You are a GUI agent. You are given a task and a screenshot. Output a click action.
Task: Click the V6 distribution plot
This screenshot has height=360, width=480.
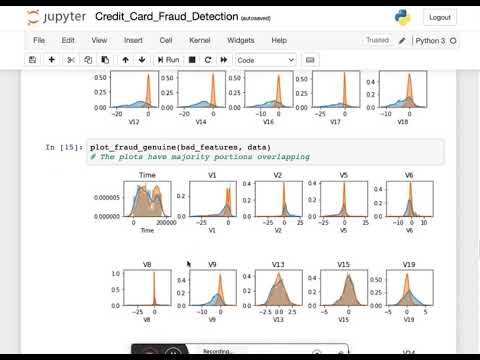pos(410,199)
